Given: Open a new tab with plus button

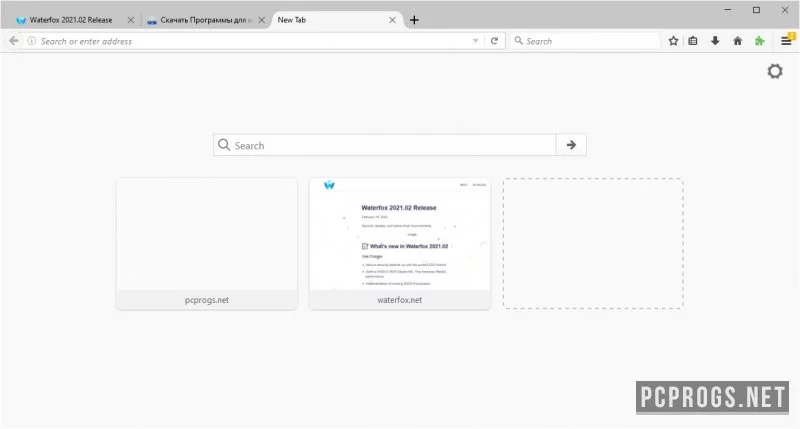Looking at the screenshot, I should pyautogui.click(x=414, y=20).
